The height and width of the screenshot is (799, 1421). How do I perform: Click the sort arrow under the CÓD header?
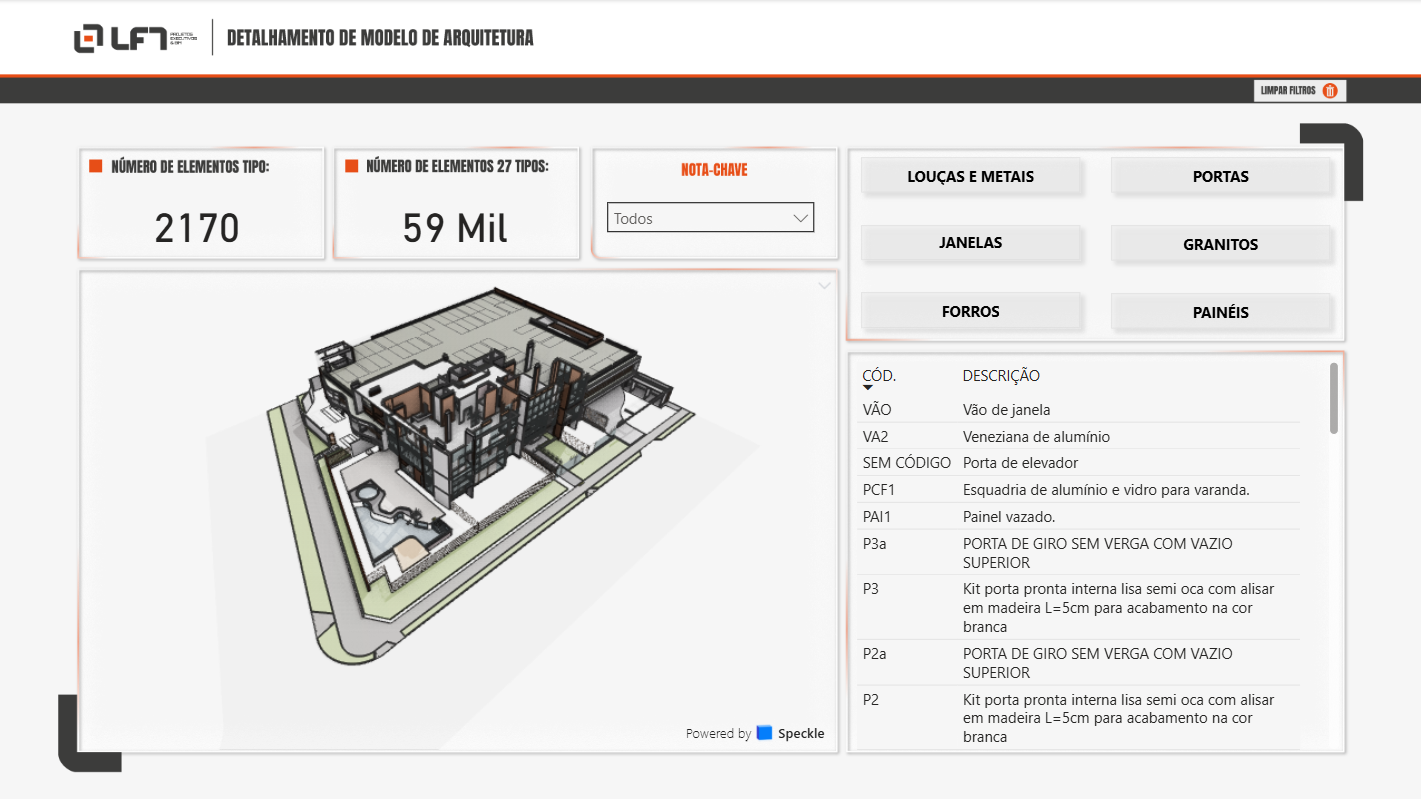[868, 386]
